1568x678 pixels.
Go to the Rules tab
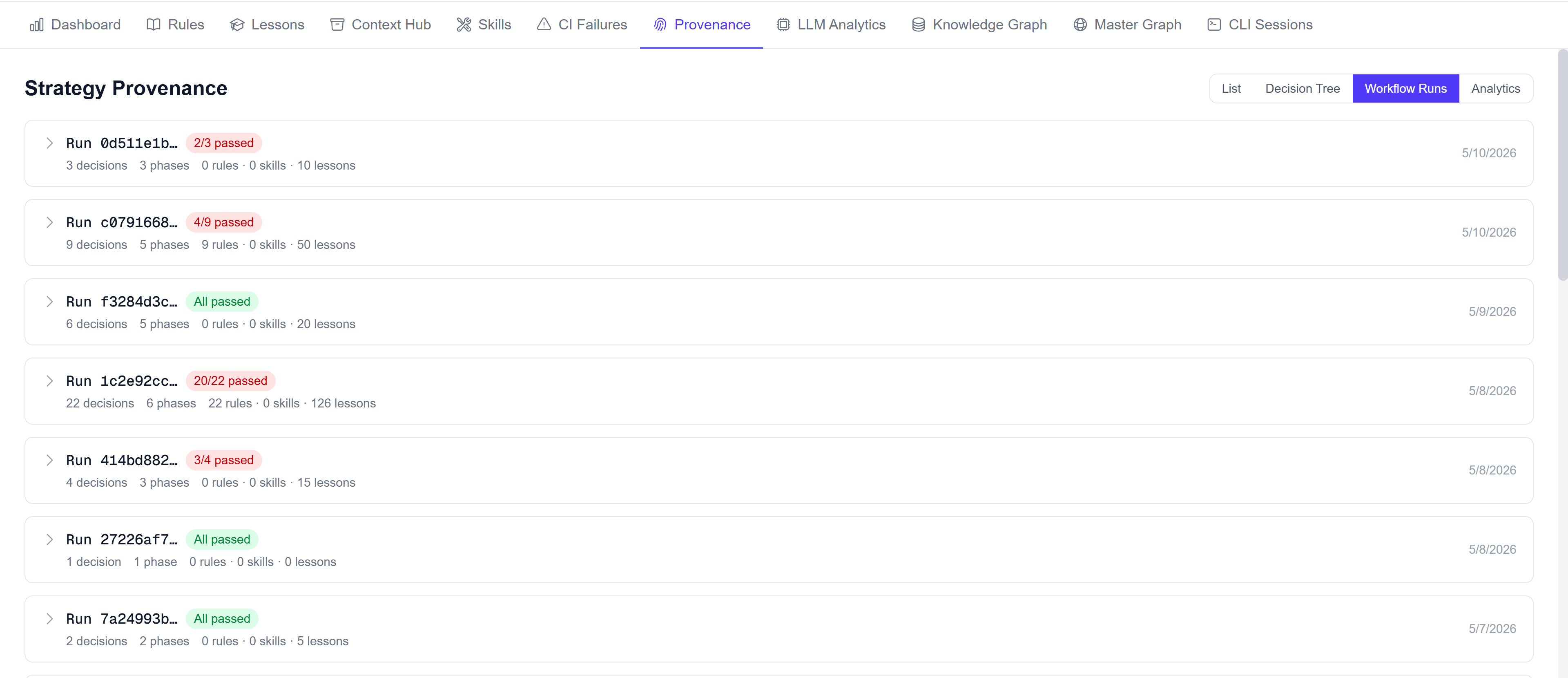tap(175, 25)
